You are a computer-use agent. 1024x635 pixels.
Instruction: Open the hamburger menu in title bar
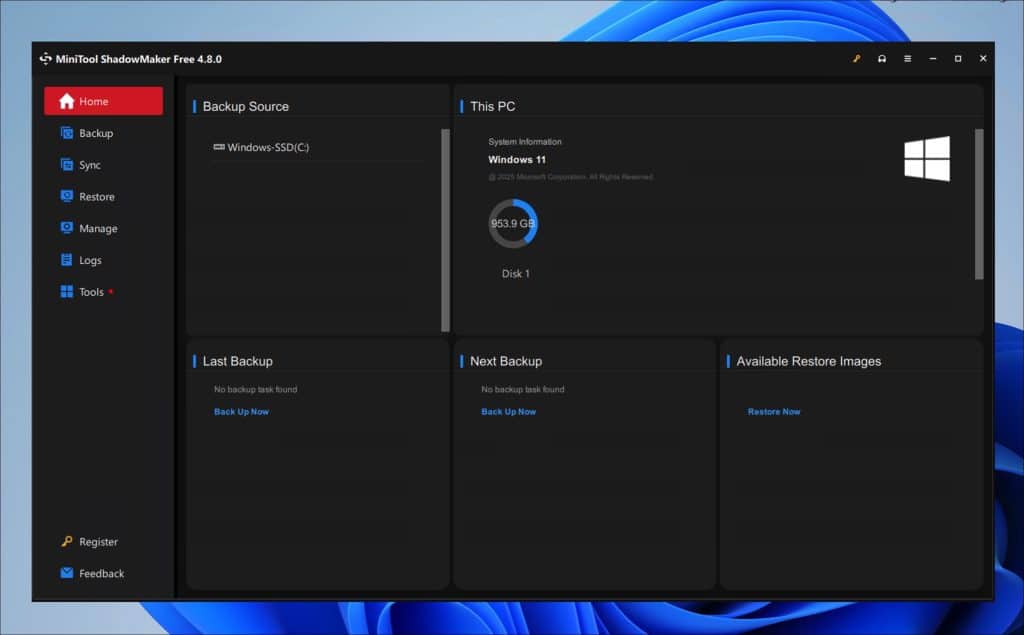click(x=907, y=59)
